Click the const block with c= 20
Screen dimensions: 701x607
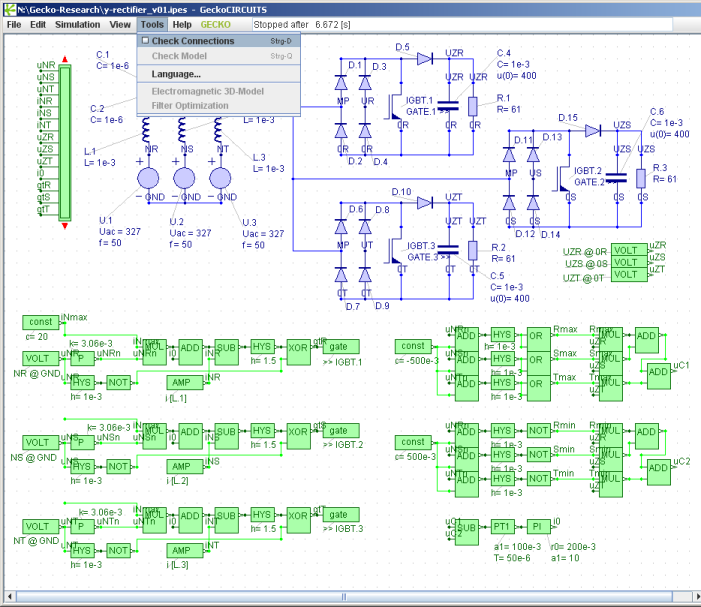[x=41, y=322]
